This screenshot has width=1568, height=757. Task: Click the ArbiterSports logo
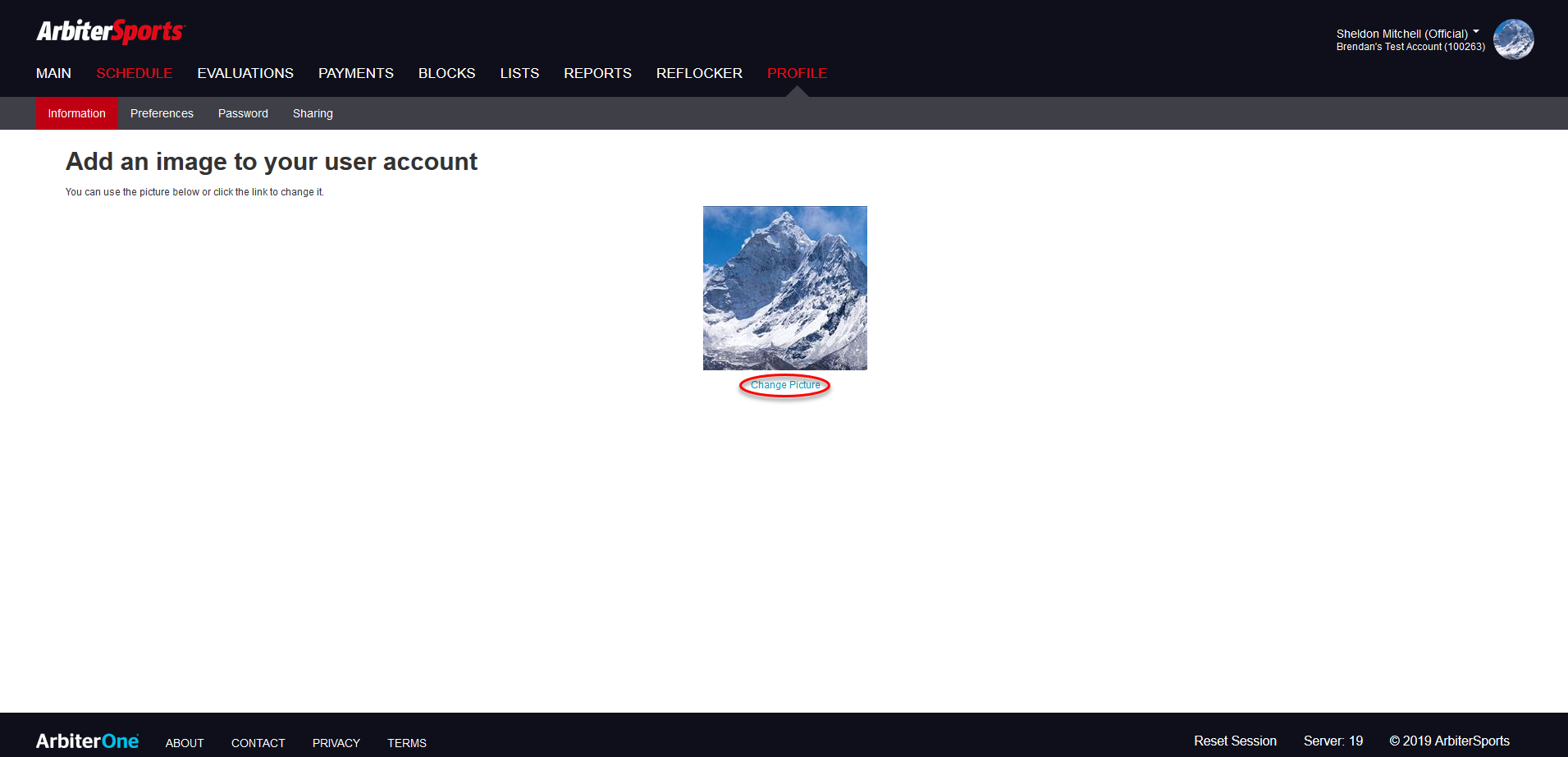coord(111,31)
